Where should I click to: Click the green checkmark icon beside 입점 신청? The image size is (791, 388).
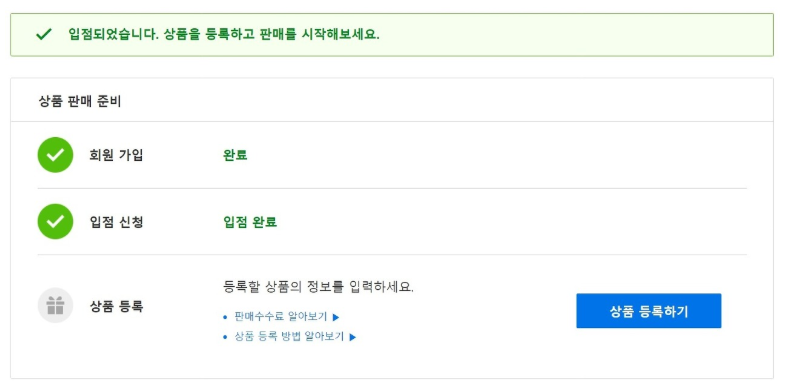(x=55, y=221)
